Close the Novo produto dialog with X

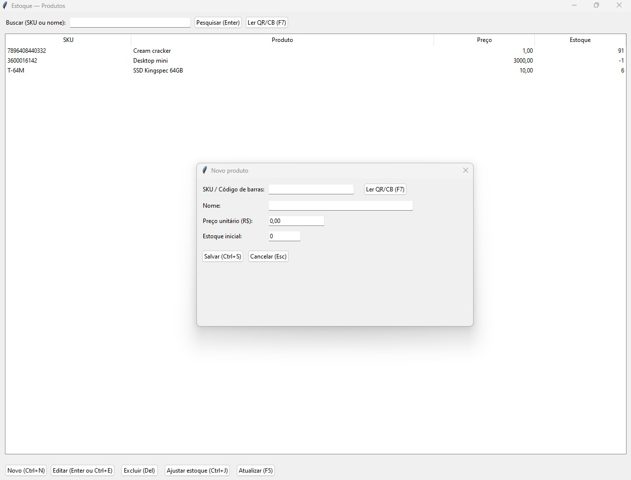coord(465,170)
